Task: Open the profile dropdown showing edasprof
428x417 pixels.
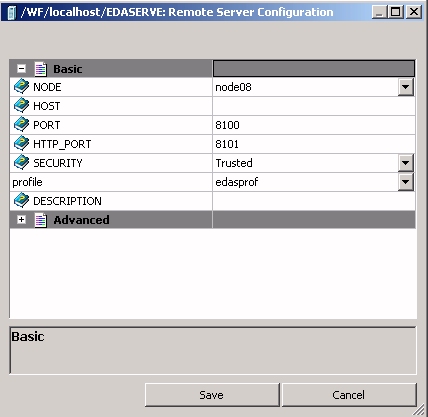Action: coord(406,182)
